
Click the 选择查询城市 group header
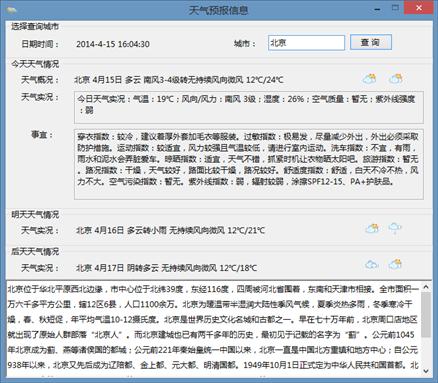click(35, 26)
